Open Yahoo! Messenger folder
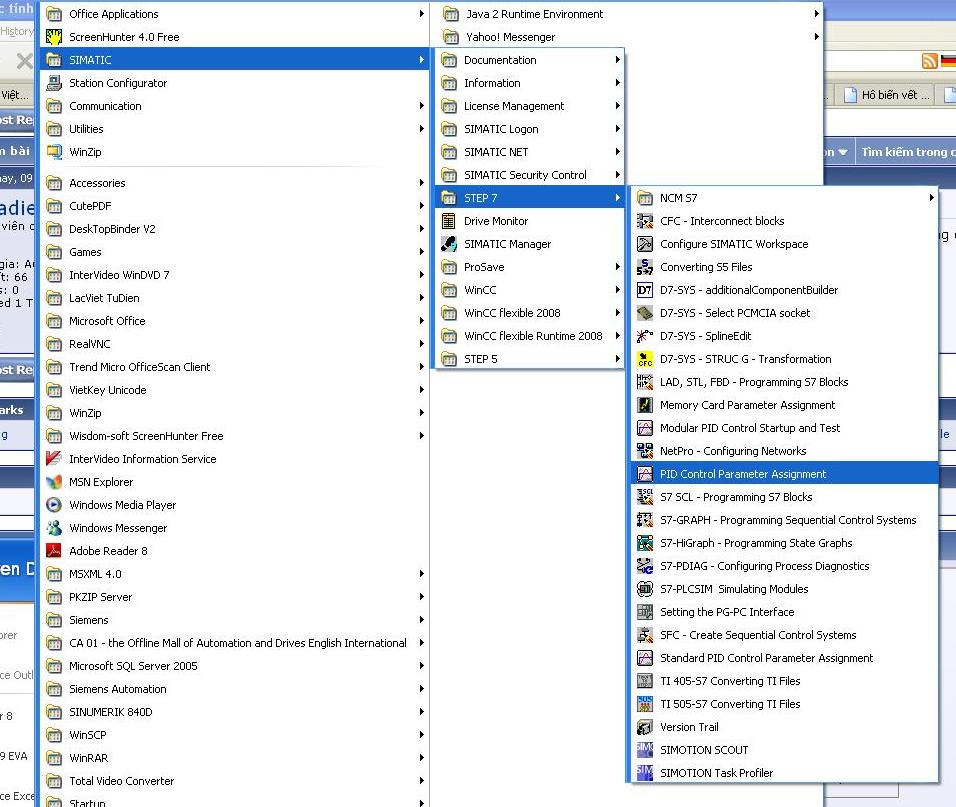The height and width of the screenshot is (807, 956). point(627,37)
